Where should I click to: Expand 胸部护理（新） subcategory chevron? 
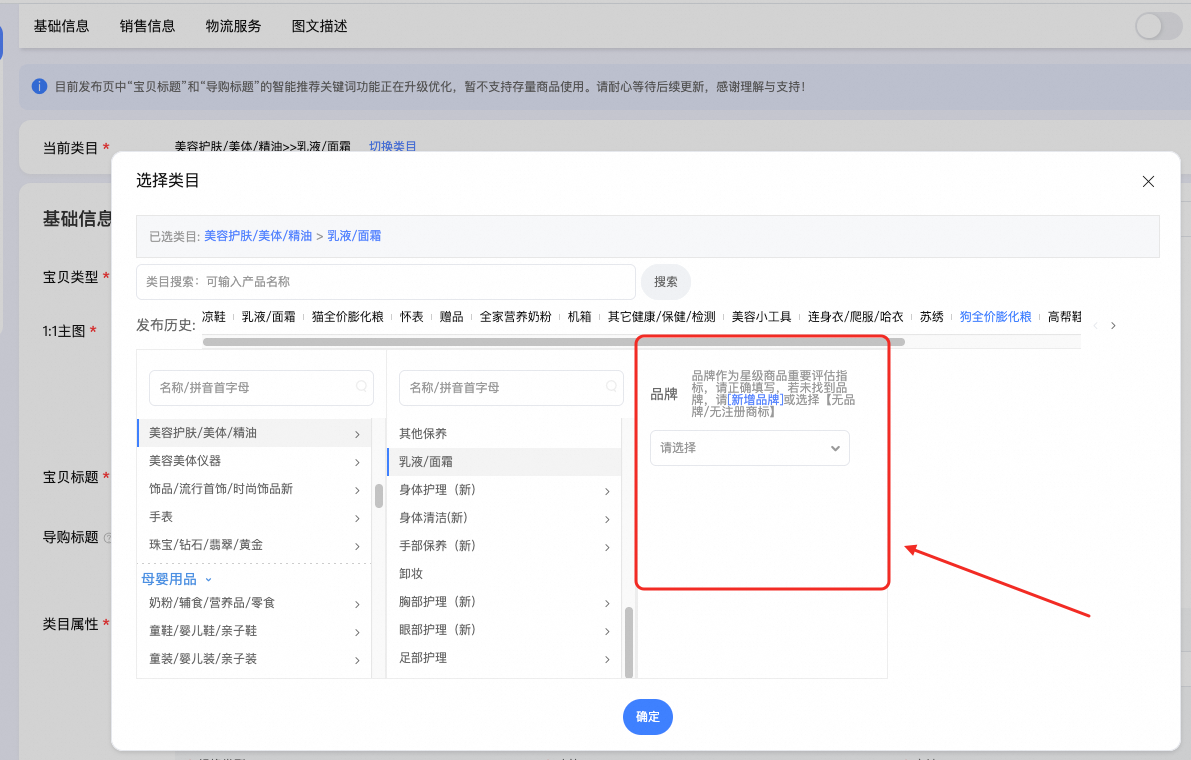pos(607,603)
